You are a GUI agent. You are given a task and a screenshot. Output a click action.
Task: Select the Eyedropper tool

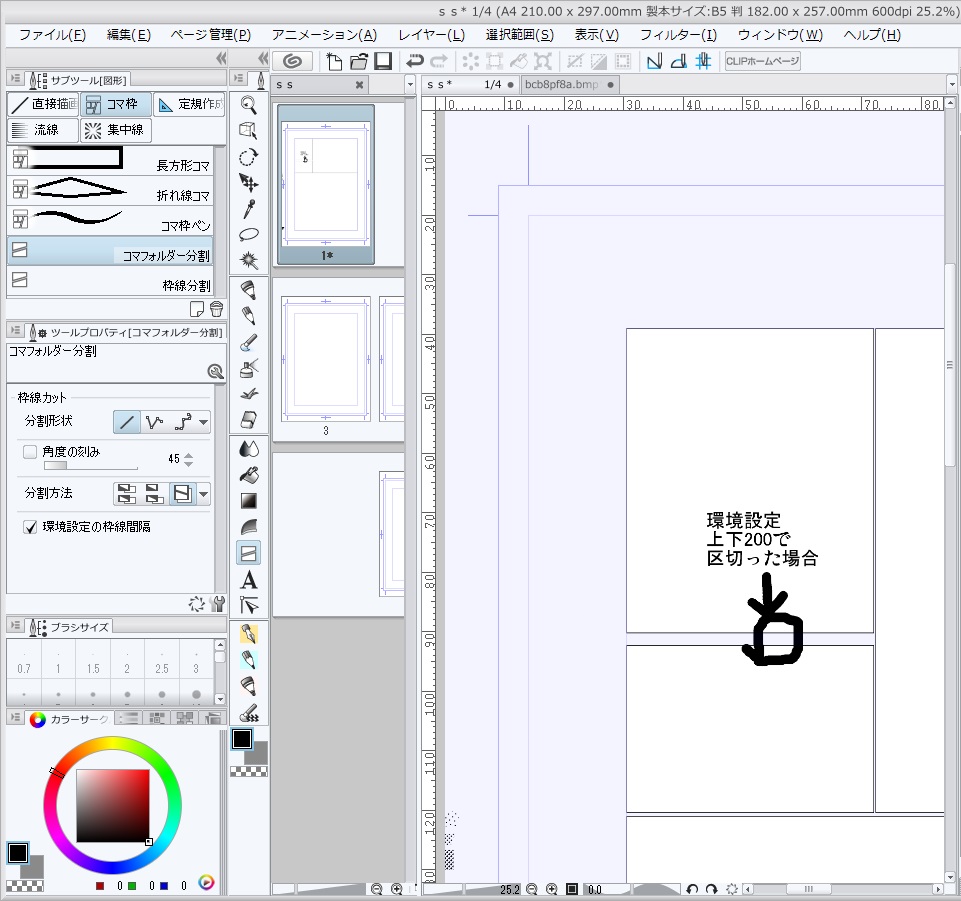(x=249, y=209)
